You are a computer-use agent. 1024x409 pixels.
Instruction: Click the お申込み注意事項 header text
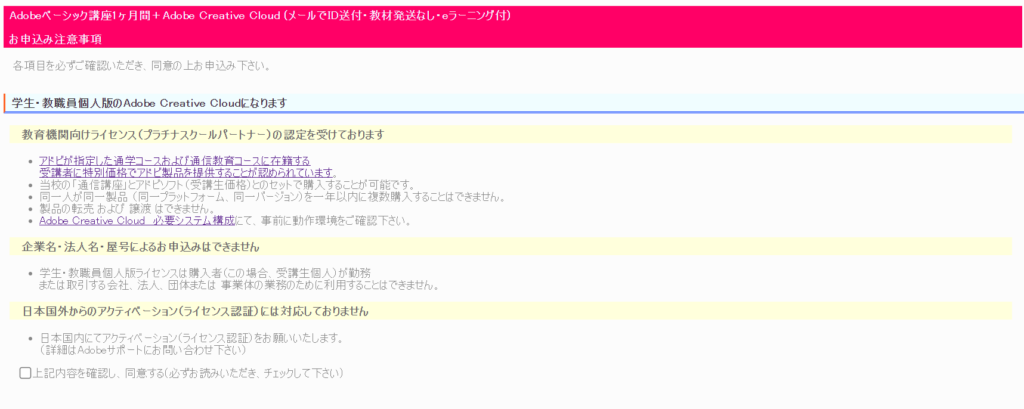[x=55, y=39]
